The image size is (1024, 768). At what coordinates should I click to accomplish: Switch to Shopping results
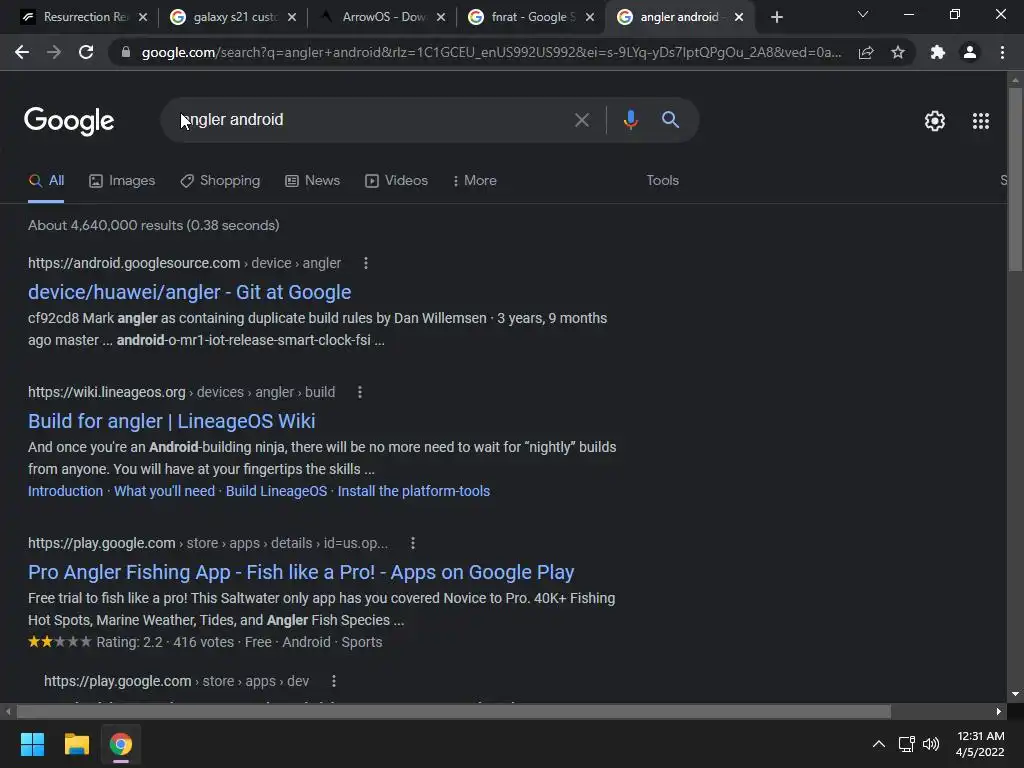click(x=220, y=181)
